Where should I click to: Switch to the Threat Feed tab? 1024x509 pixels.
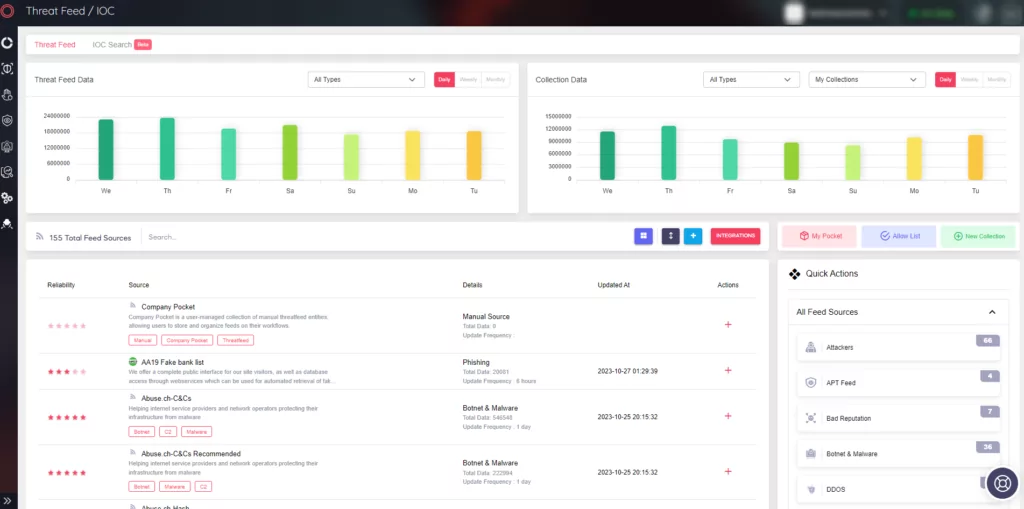point(55,45)
